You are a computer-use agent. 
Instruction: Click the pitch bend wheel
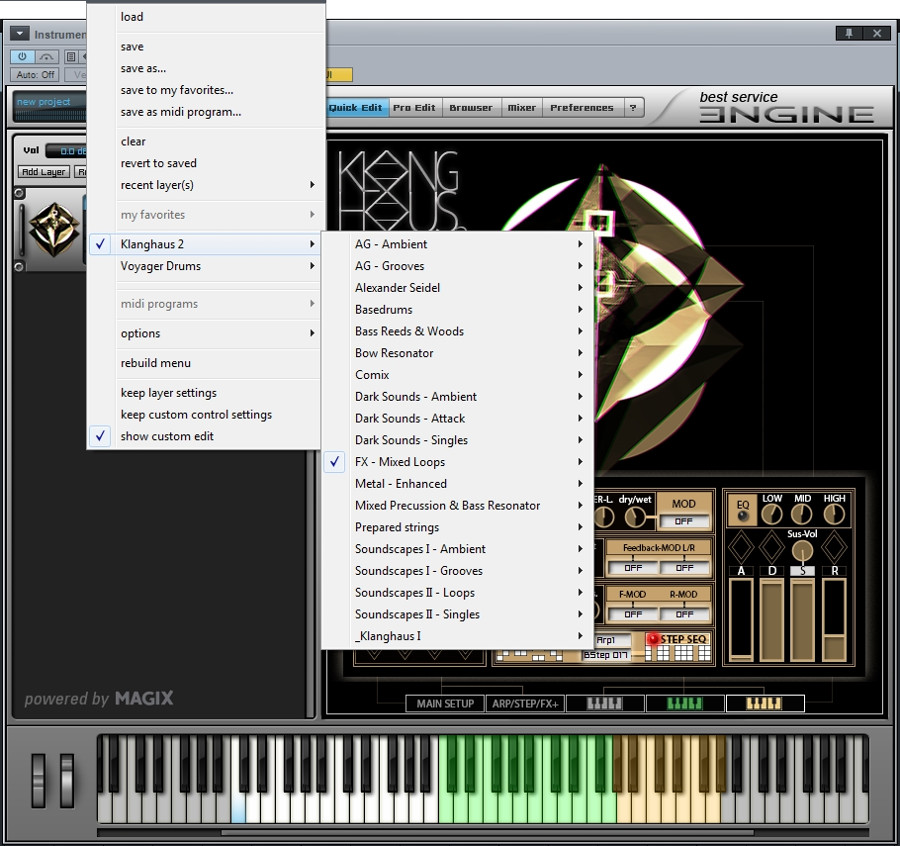point(38,780)
